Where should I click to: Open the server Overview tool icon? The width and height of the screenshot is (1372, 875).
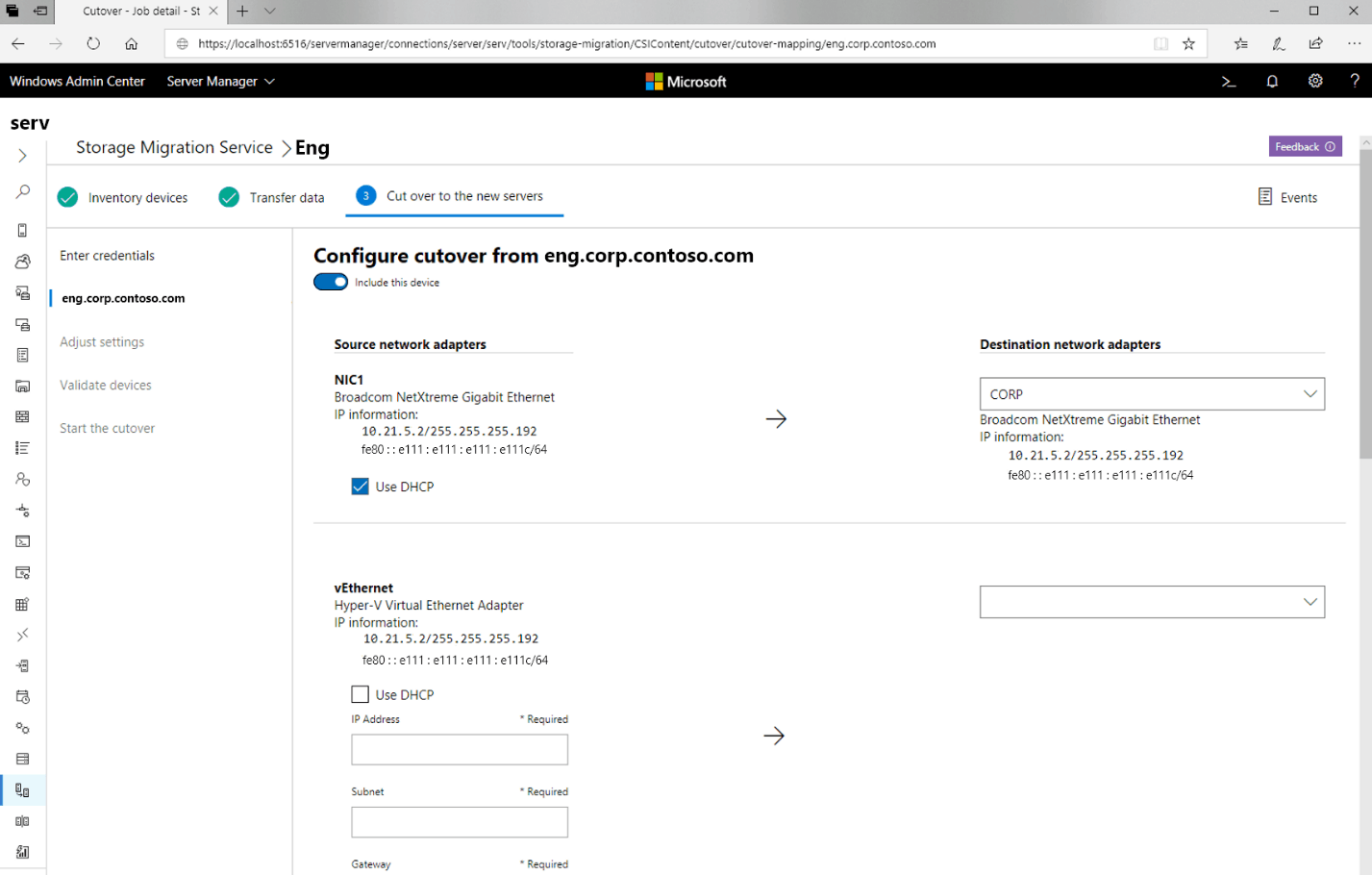click(22, 231)
